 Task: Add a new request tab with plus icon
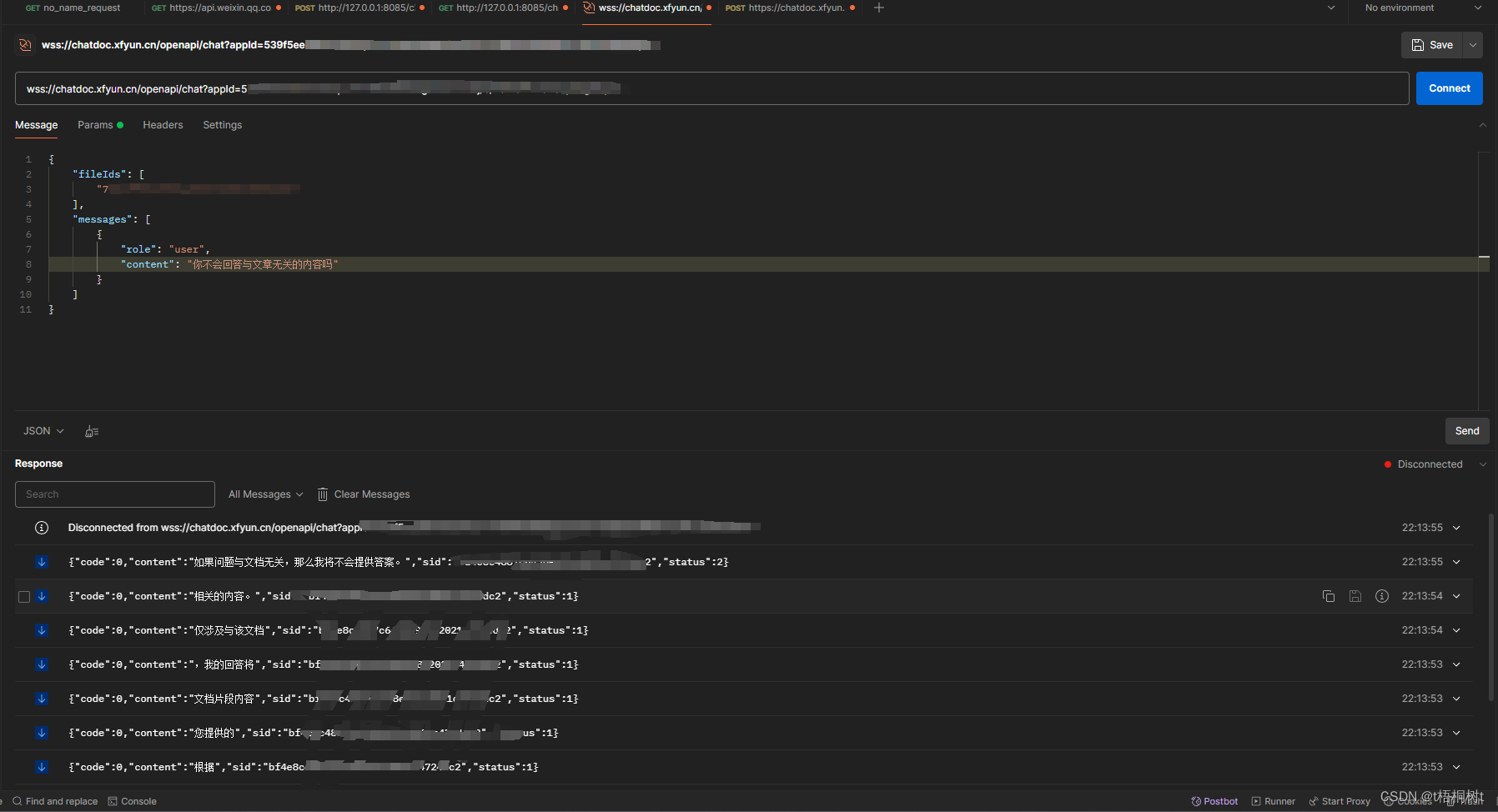click(878, 8)
